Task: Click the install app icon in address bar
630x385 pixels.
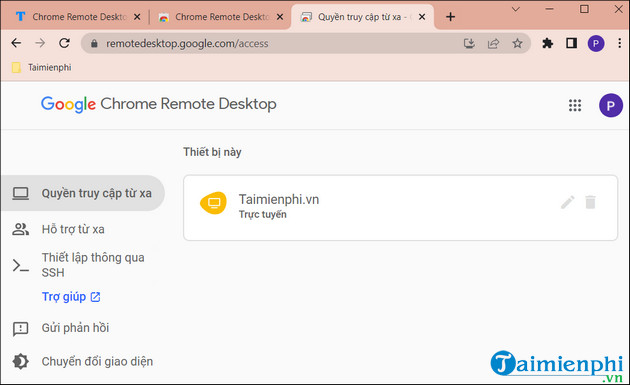Action: click(x=469, y=43)
